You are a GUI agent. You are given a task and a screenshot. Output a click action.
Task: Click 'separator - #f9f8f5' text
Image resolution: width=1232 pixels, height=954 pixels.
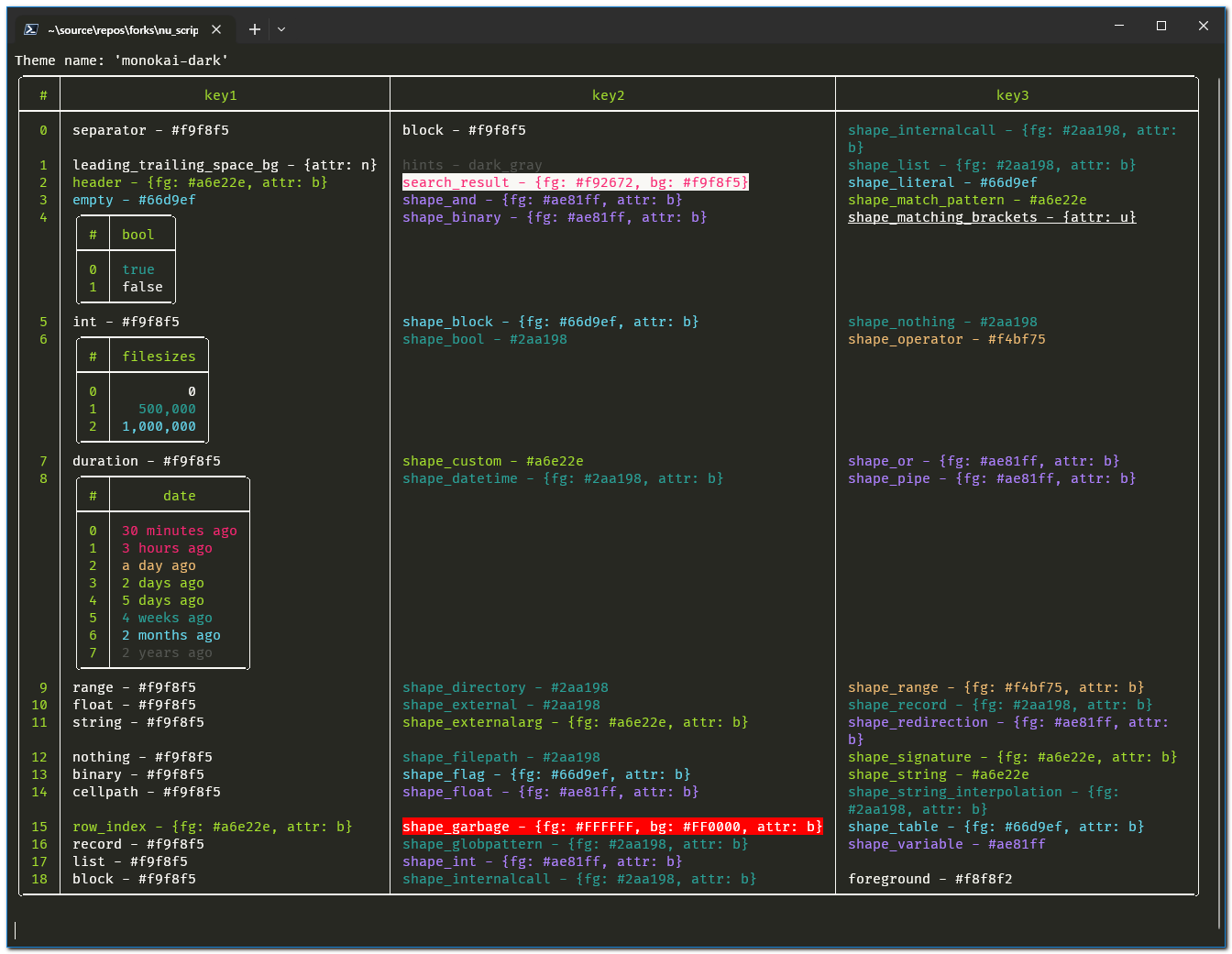pos(151,130)
